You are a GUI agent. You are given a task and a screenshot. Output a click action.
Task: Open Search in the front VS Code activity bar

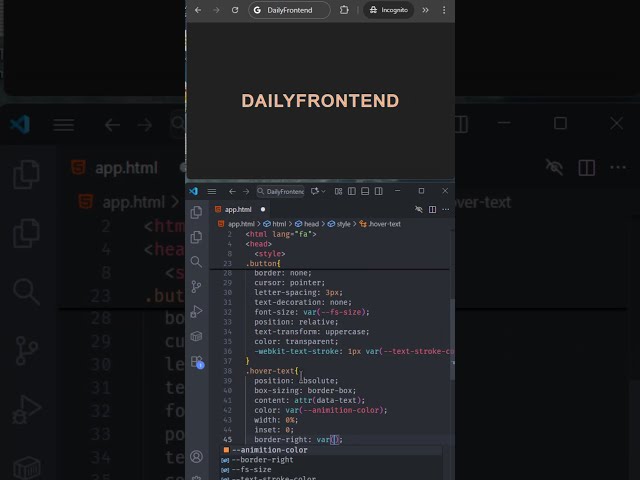[x=196, y=262]
